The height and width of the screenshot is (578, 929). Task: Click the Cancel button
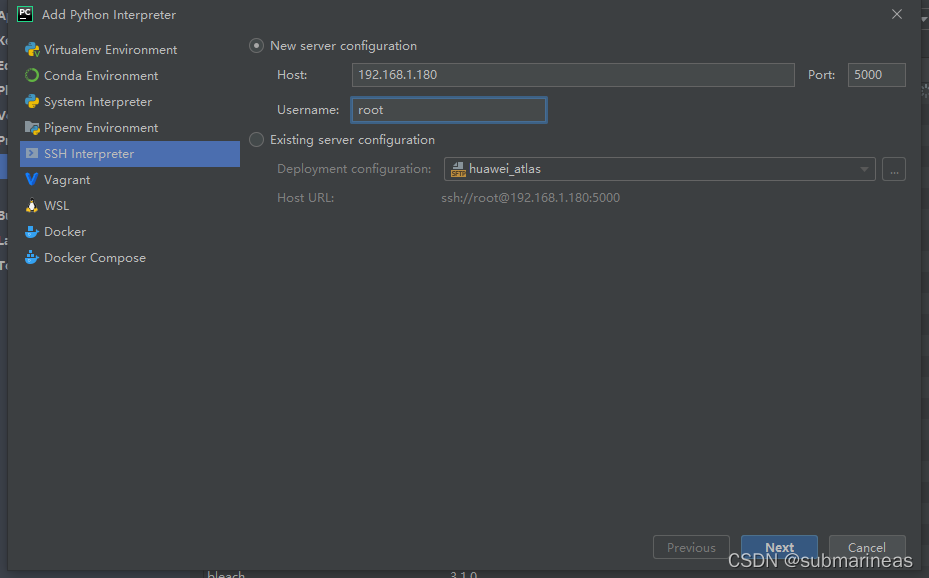coord(867,547)
